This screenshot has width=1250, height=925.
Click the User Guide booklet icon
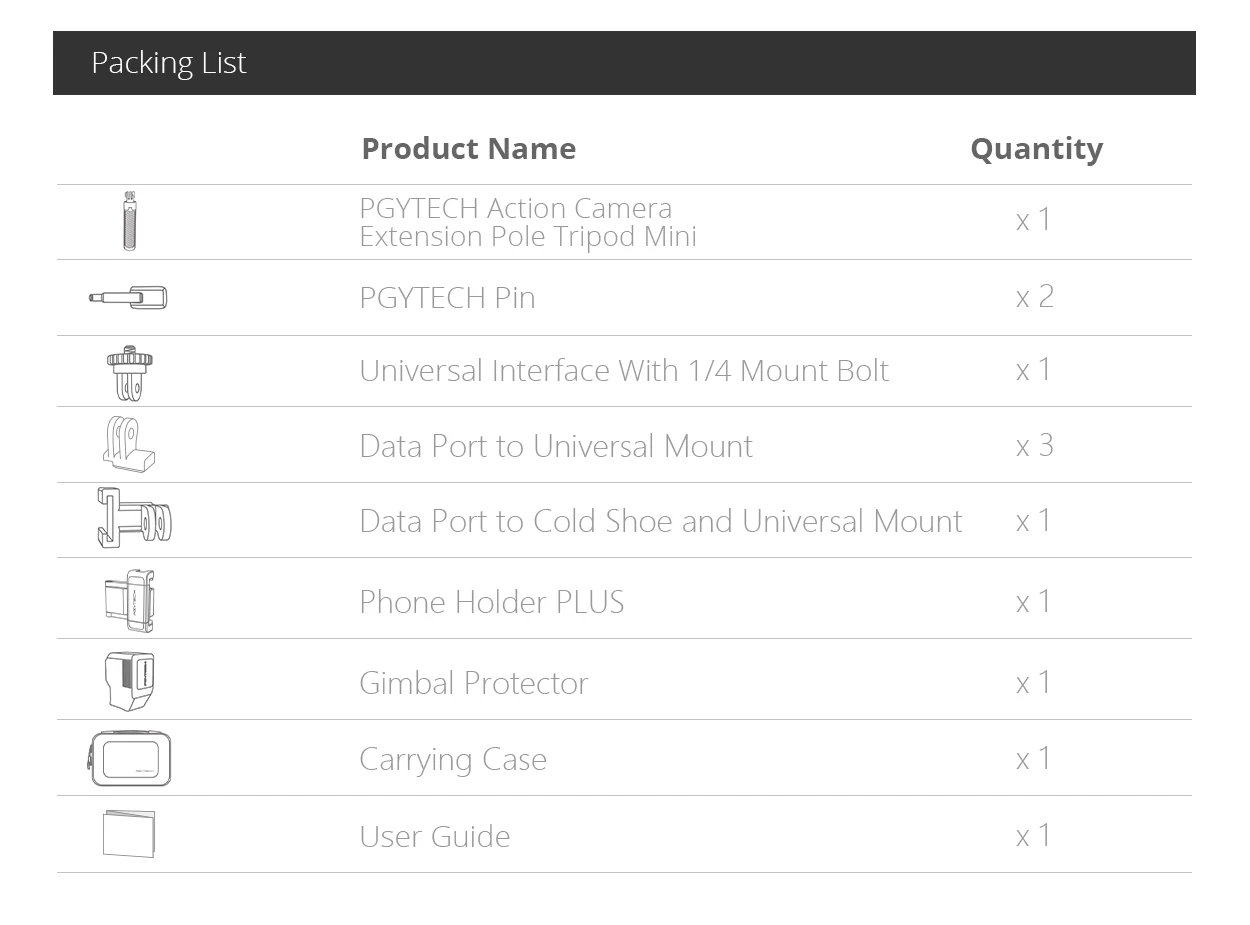129,833
